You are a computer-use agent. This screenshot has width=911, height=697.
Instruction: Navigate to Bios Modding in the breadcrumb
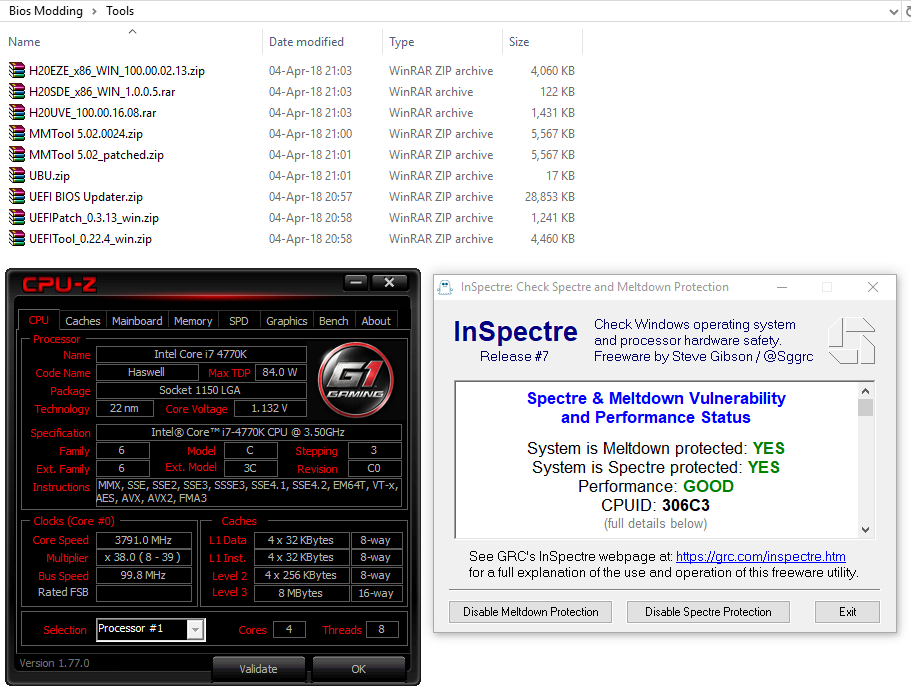[x=46, y=11]
